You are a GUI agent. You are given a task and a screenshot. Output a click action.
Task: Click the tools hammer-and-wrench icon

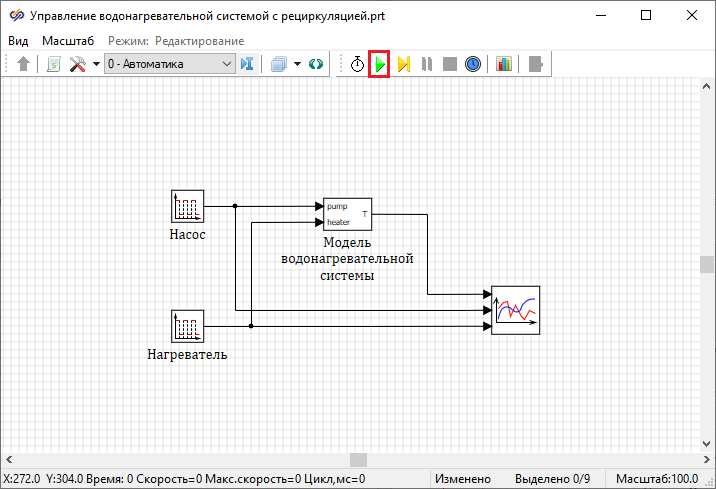pyautogui.click(x=77, y=64)
